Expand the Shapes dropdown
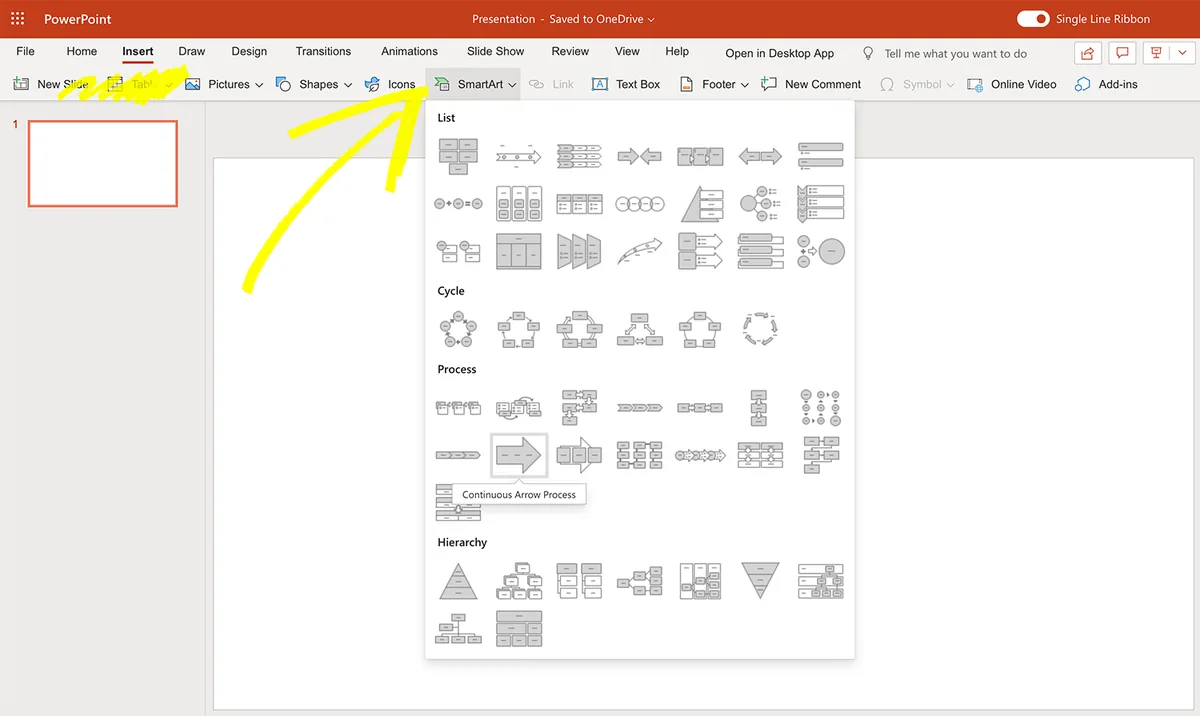This screenshot has width=1200, height=716. [348, 85]
